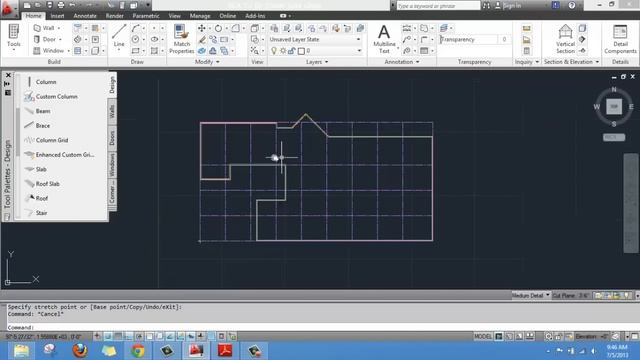Screen dimensions: 640x360
Task: Open the QuickCalc calculator icon
Action: [527, 51]
